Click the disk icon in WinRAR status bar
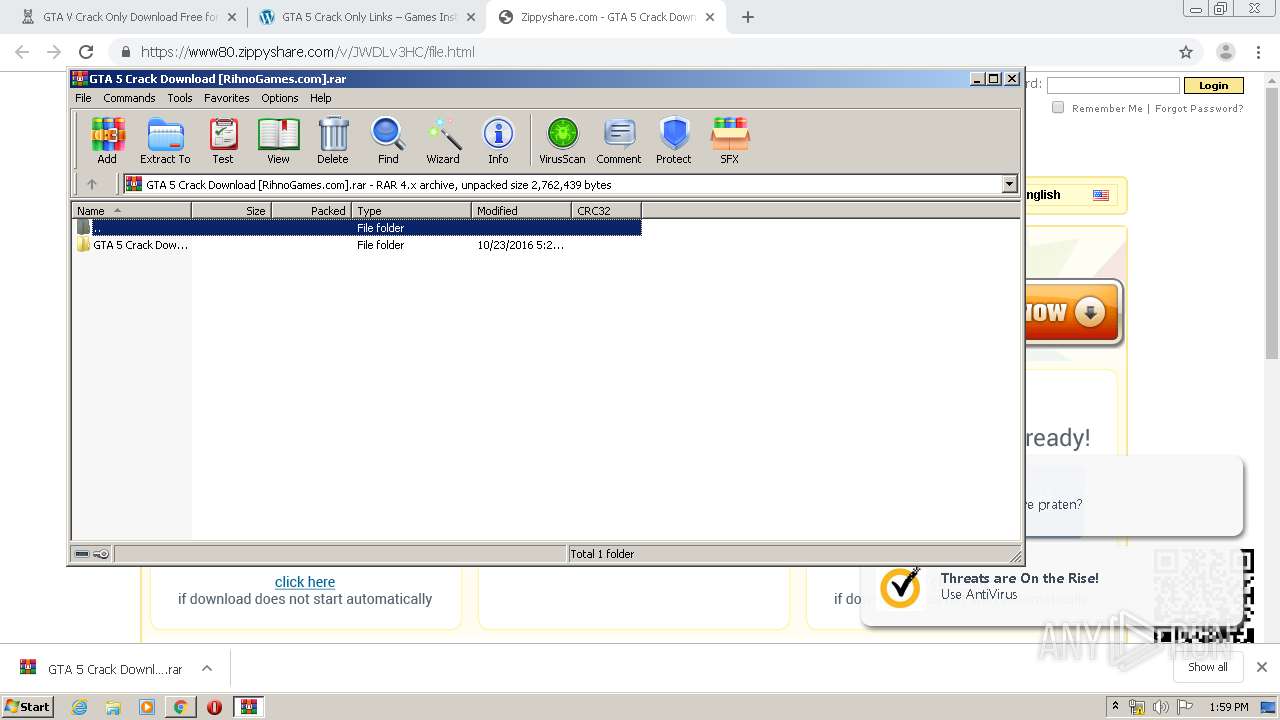Screen dimensions: 1280x720 coord(82,554)
